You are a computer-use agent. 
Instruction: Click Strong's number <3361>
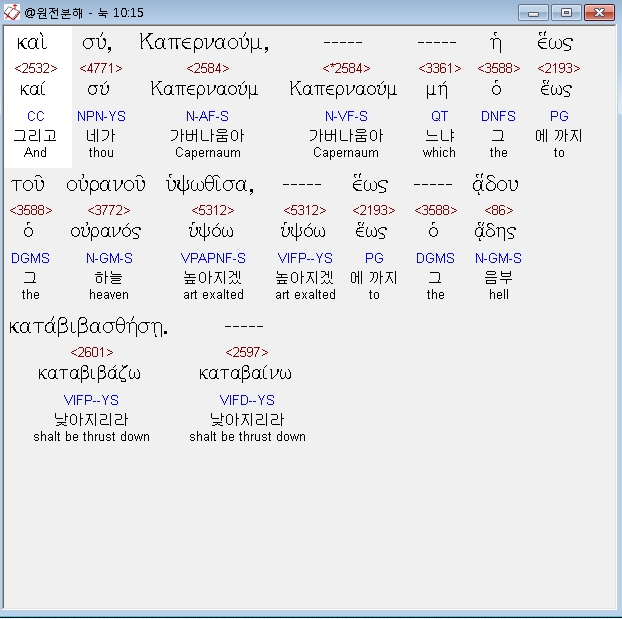click(440, 68)
